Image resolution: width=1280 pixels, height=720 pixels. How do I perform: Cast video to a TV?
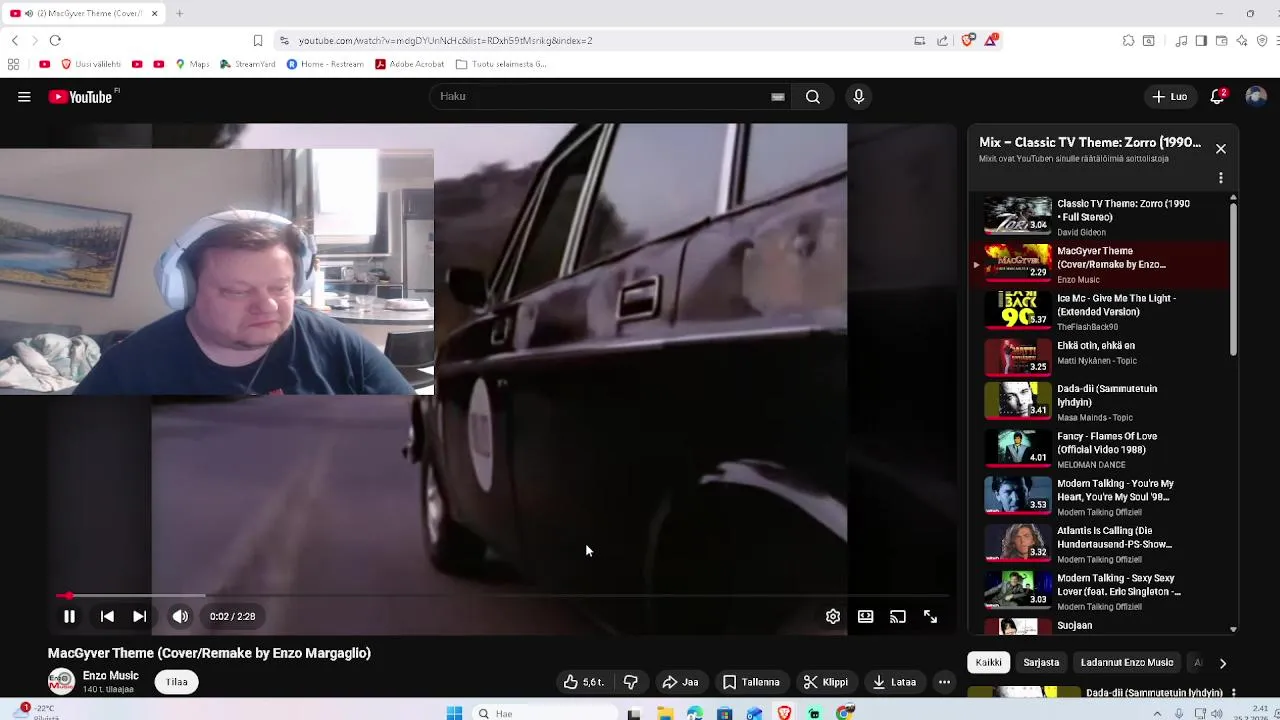pyautogui.click(x=898, y=617)
